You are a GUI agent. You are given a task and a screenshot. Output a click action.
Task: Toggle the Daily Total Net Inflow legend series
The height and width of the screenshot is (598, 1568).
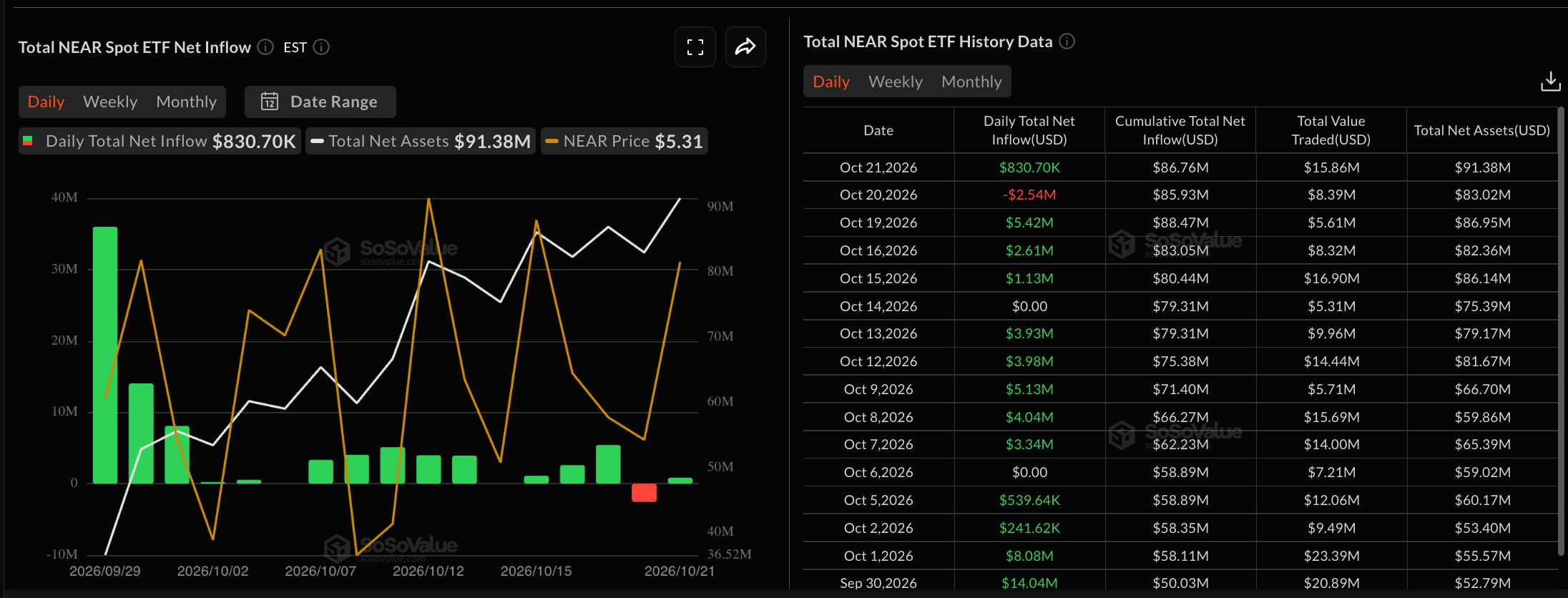click(x=160, y=141)
